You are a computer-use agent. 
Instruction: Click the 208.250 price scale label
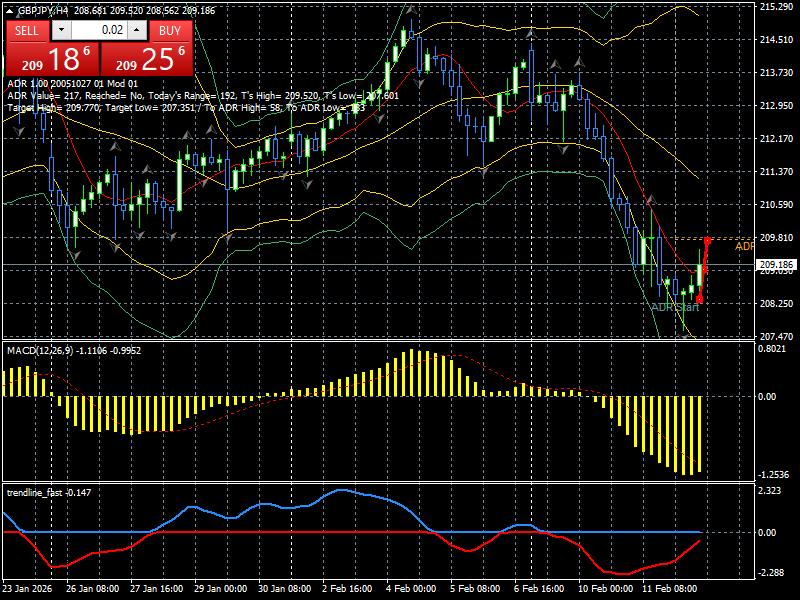[x=776, y=304]
